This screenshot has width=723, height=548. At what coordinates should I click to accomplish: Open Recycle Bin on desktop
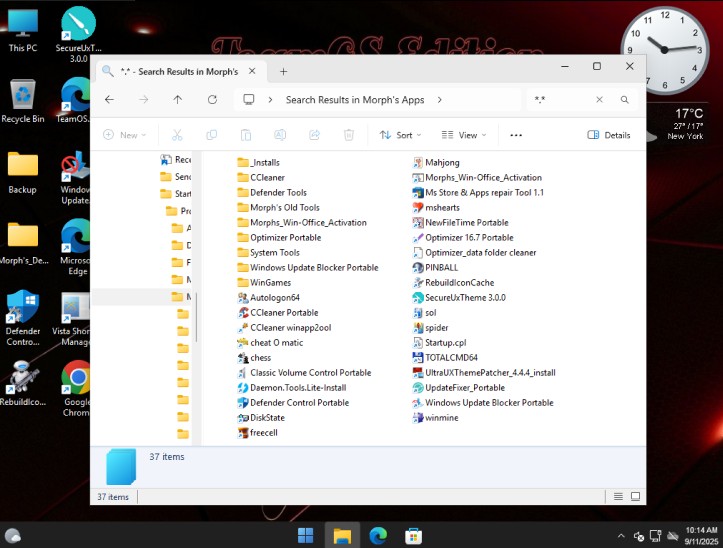coord(23,101)
